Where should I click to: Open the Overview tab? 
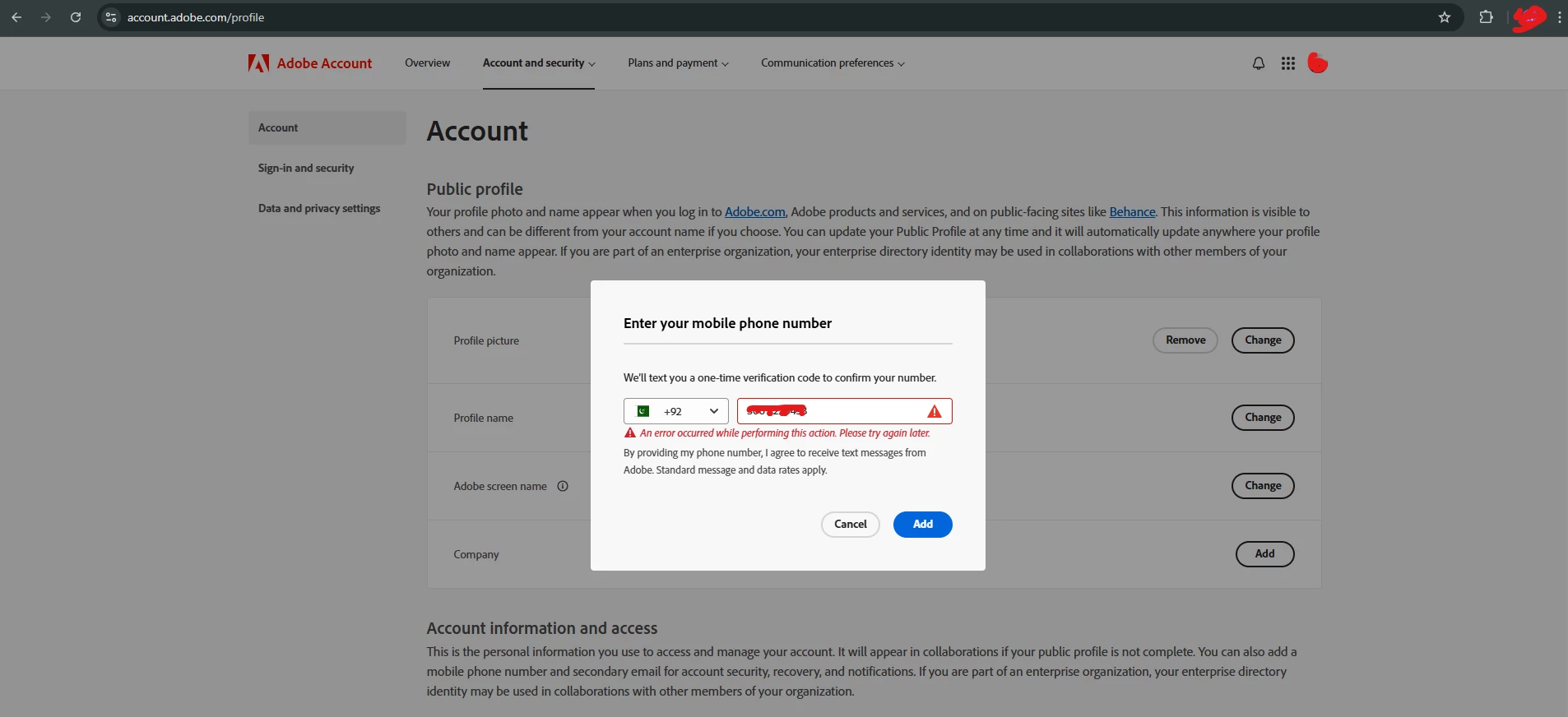tap(427, 63)
